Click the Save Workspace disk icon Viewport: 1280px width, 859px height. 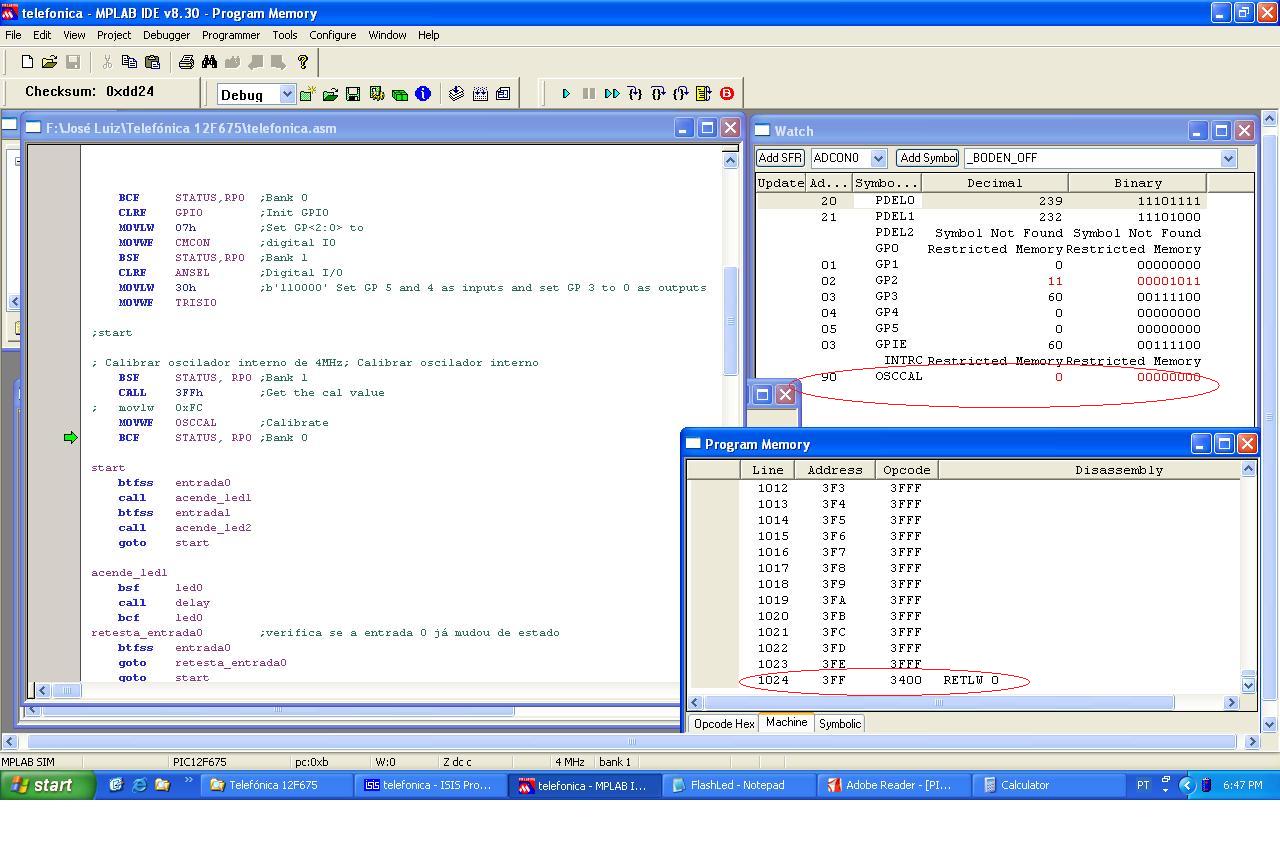(353, 94)
